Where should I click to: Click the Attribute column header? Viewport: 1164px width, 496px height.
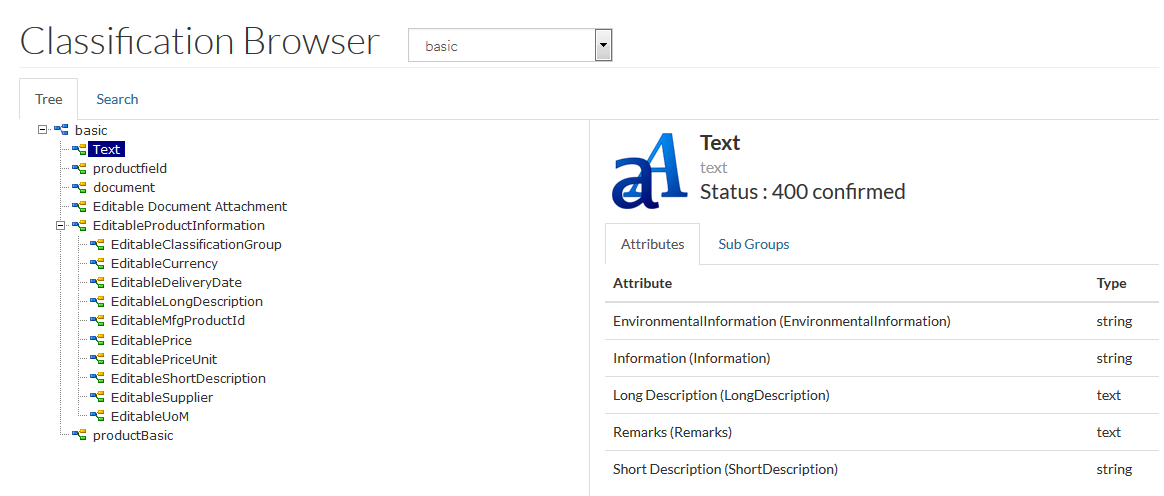[x=642, y=283]
